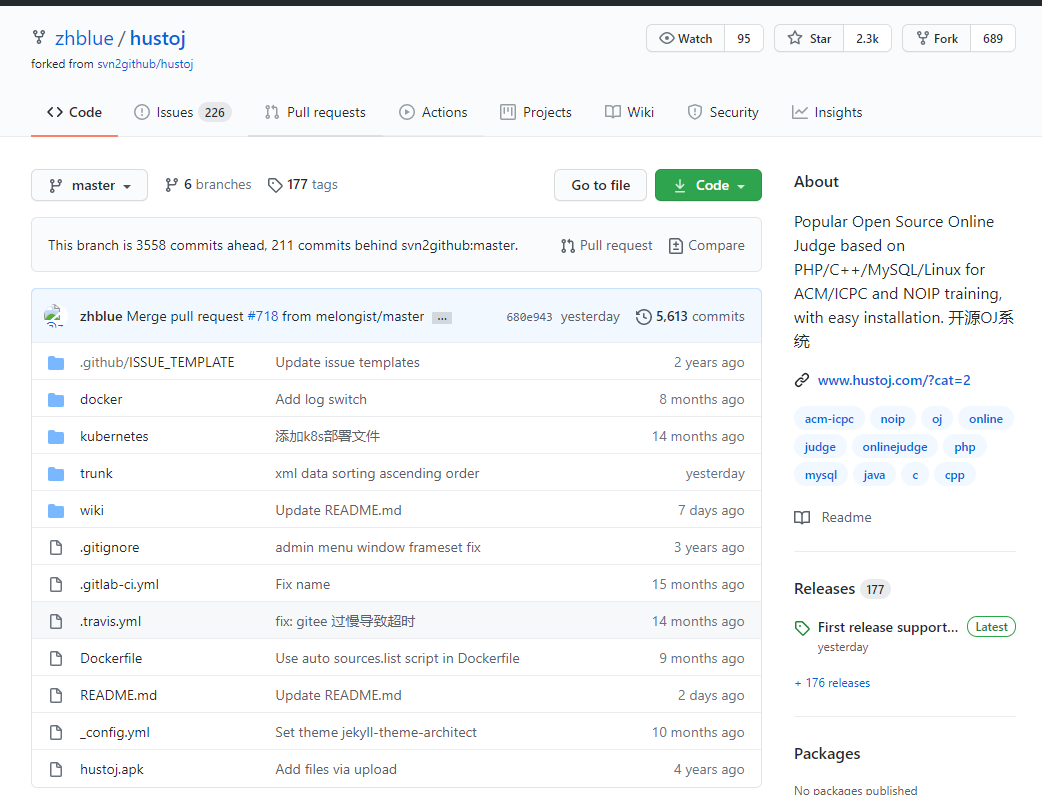Screen dimensions: 1042x795
Task: Click the folder icon for wiki
Action: [x=56, y=511]
